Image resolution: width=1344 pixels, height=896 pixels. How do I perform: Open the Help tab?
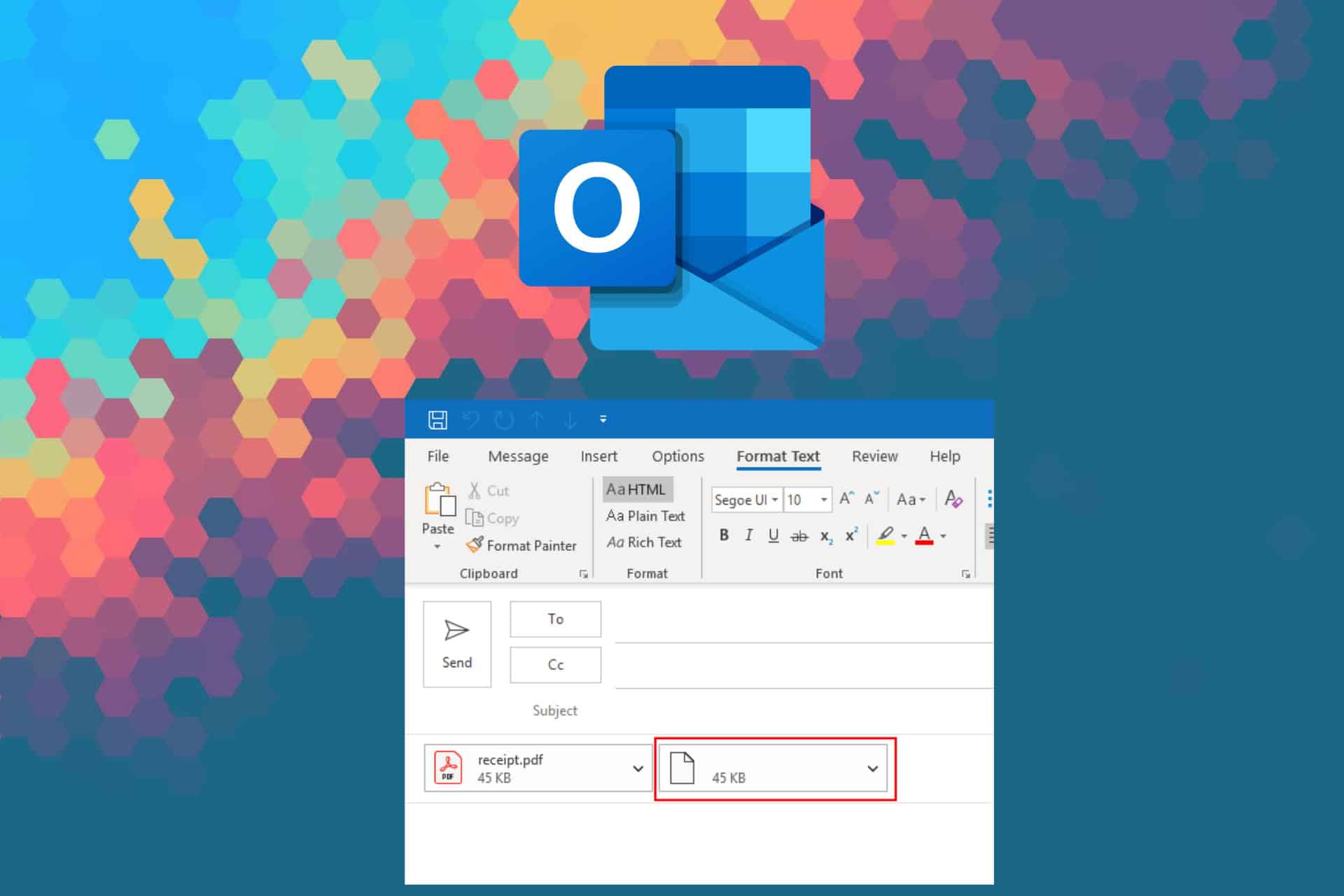pos(944,456)
